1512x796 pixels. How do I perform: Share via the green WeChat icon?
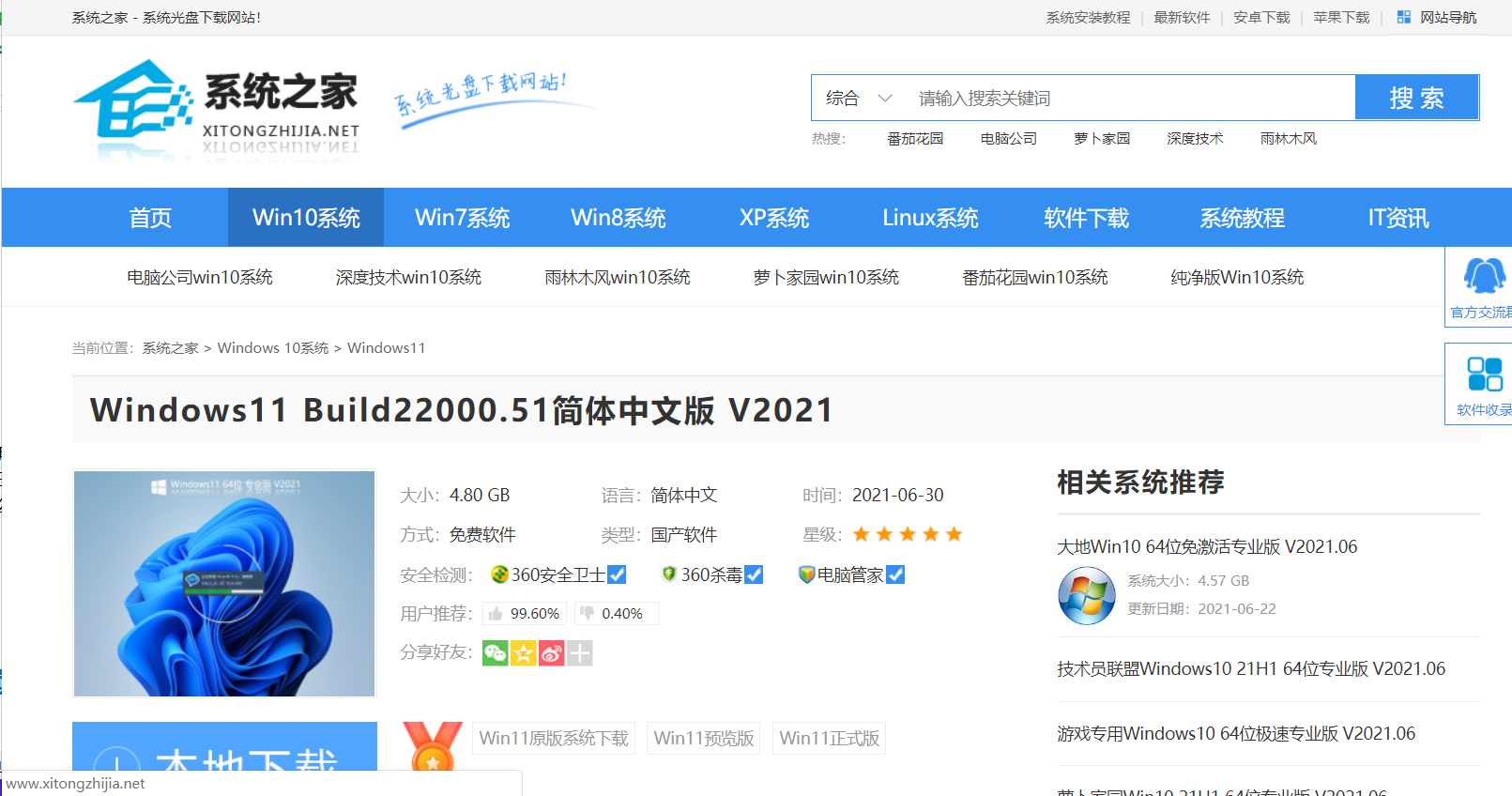pyautogui.click(x=495, y=653)
